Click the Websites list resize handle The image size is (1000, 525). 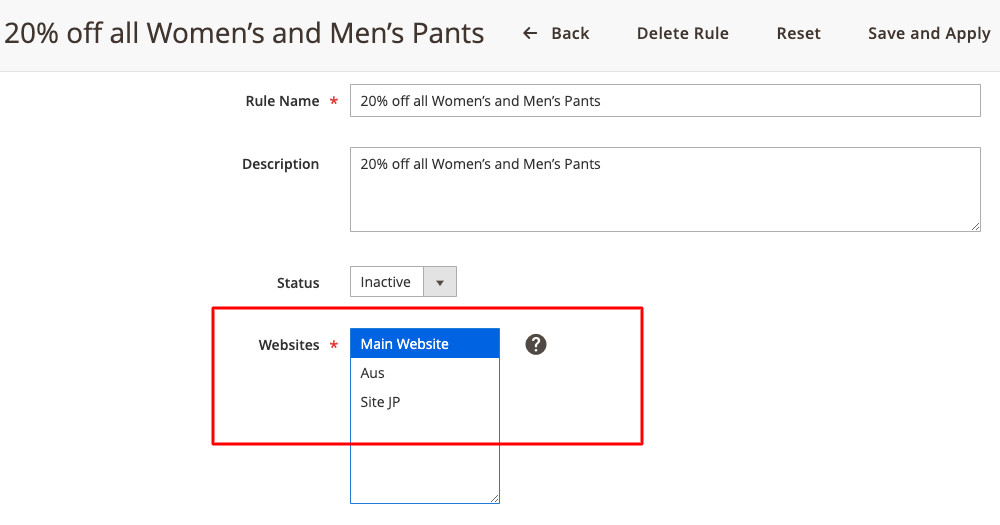(x=494, y=498)
